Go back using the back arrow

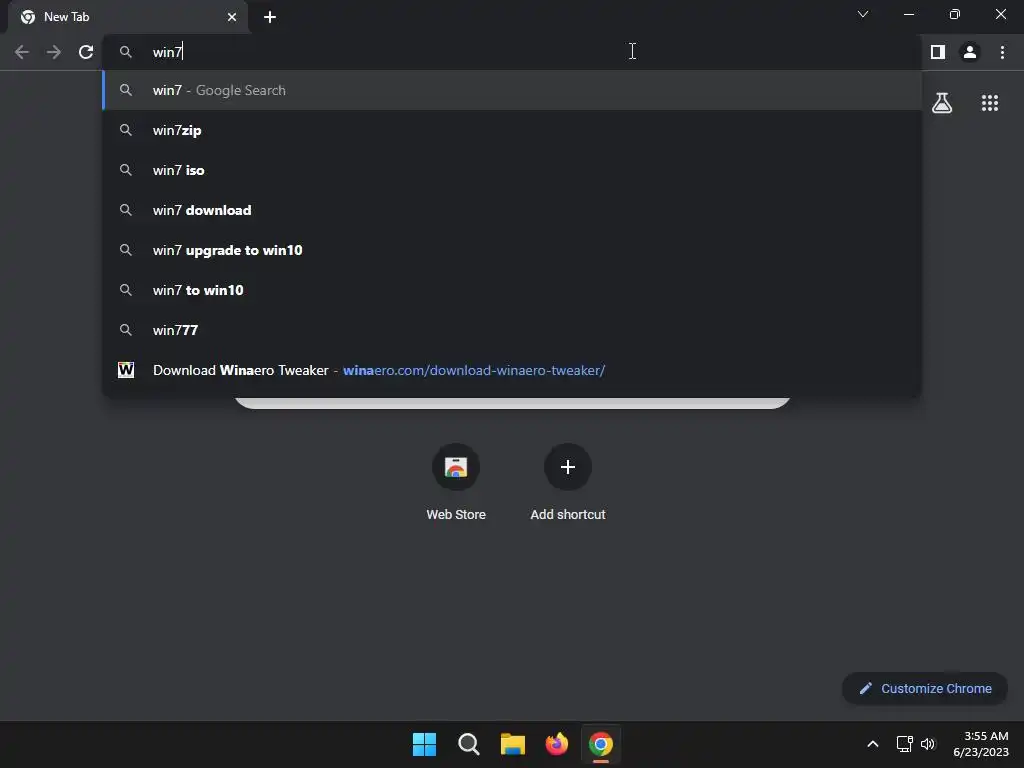point(22,52)
